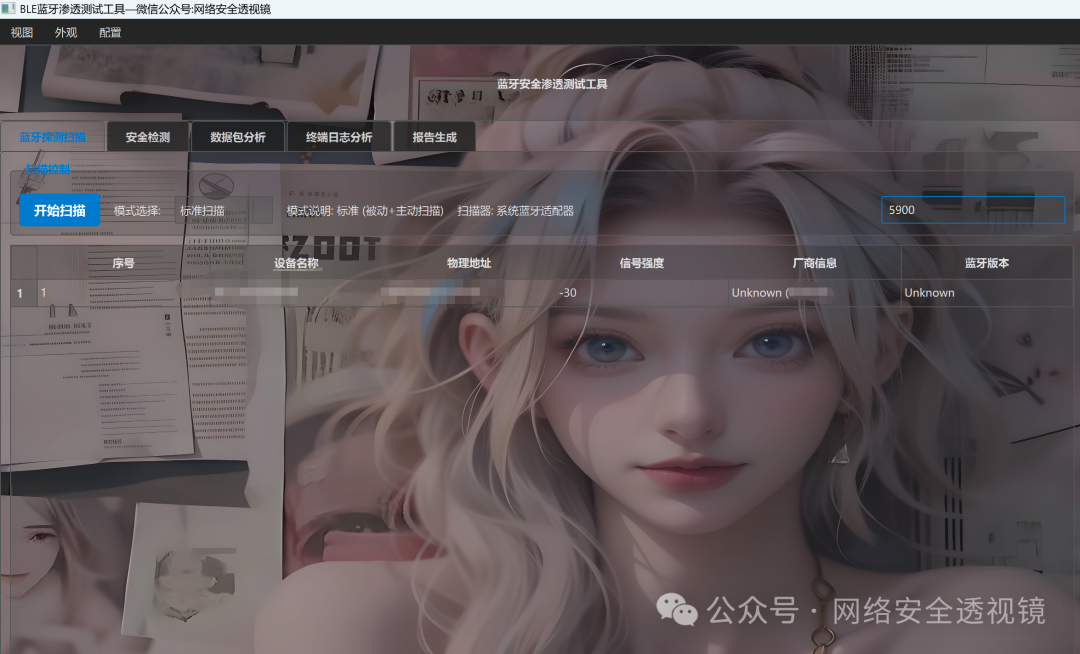Click the vendor cell starting with Unknown (

pos(815,293)
